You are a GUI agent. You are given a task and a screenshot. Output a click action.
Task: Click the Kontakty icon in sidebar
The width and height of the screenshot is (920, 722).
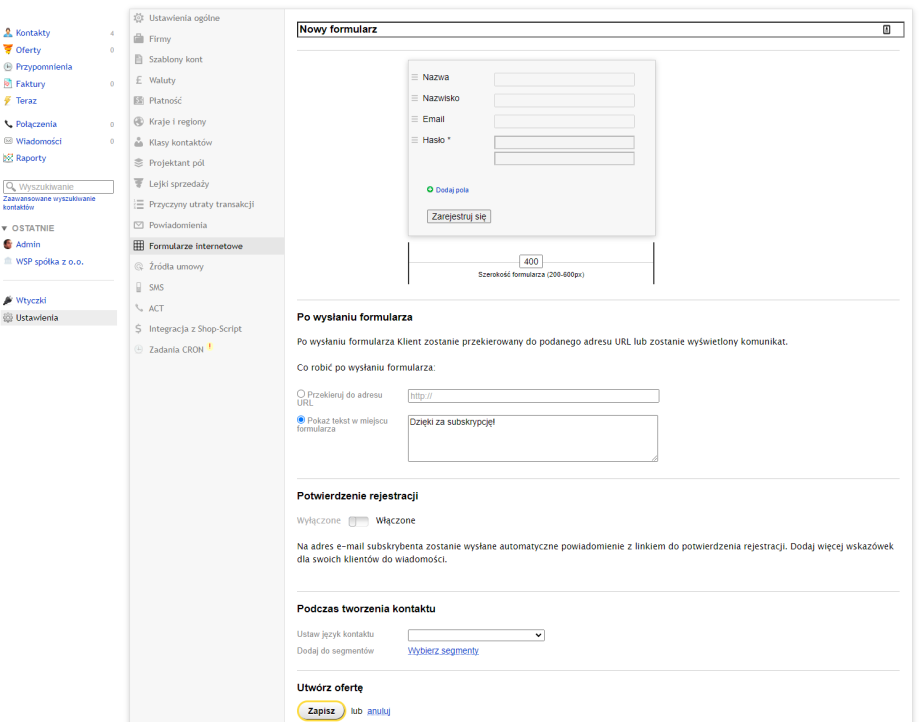[8, 33]
